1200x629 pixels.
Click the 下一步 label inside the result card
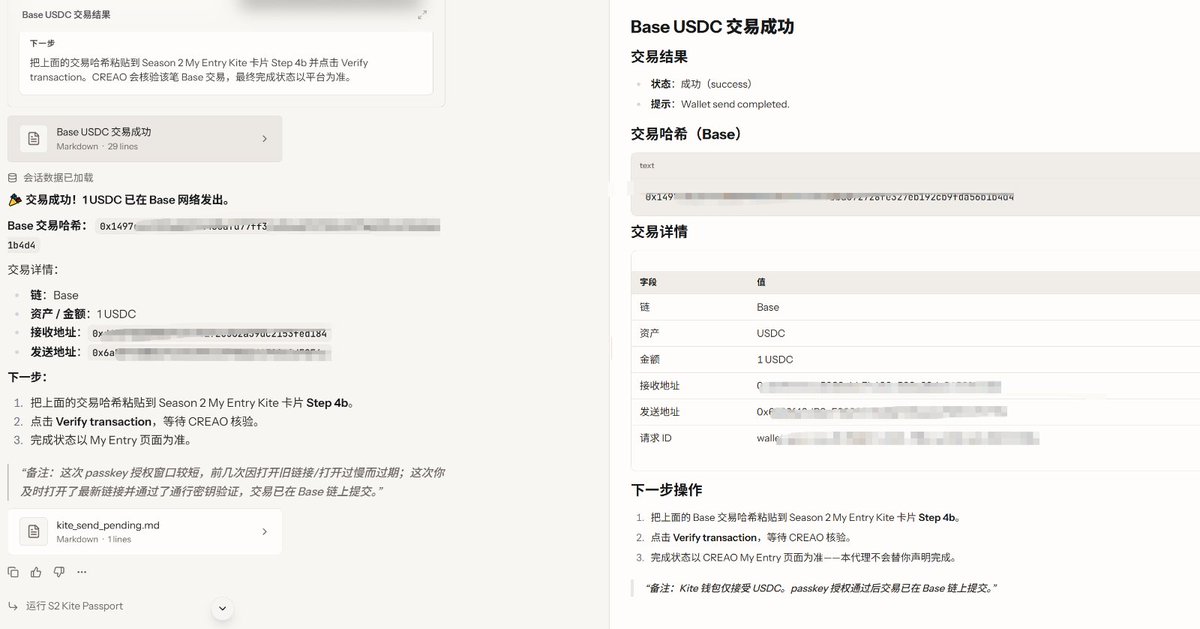pos(42,44)
